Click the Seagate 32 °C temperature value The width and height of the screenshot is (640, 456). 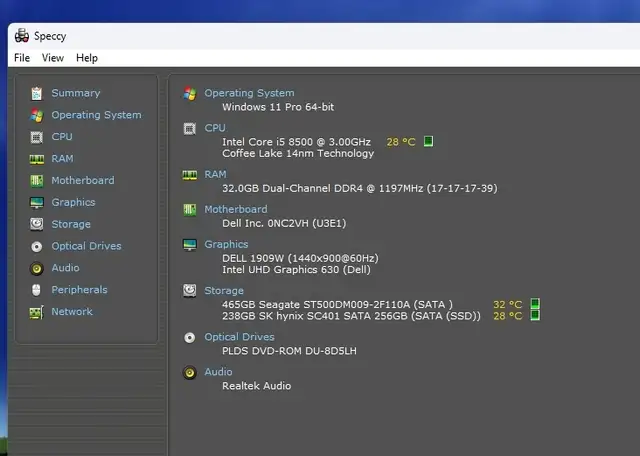(x=508, y=305)
